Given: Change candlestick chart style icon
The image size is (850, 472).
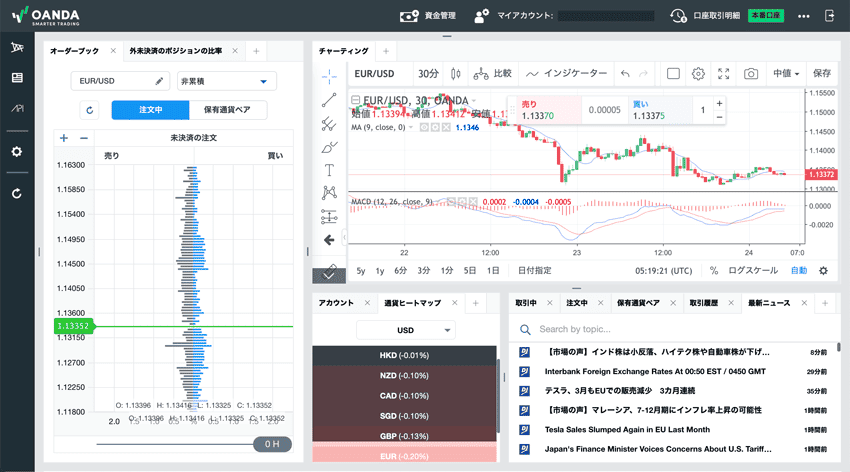Looking at the screenshot, I should [456, 74].
